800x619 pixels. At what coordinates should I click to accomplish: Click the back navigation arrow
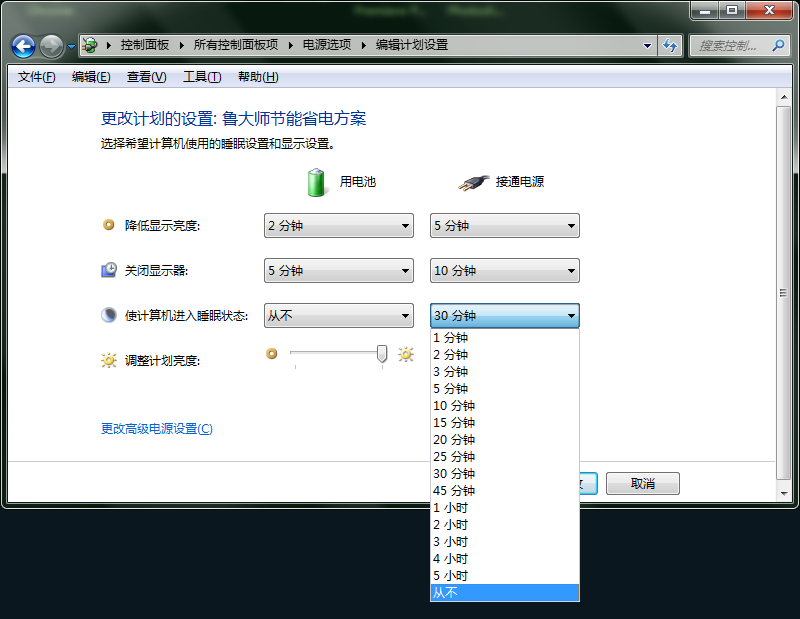click(21, 46)
